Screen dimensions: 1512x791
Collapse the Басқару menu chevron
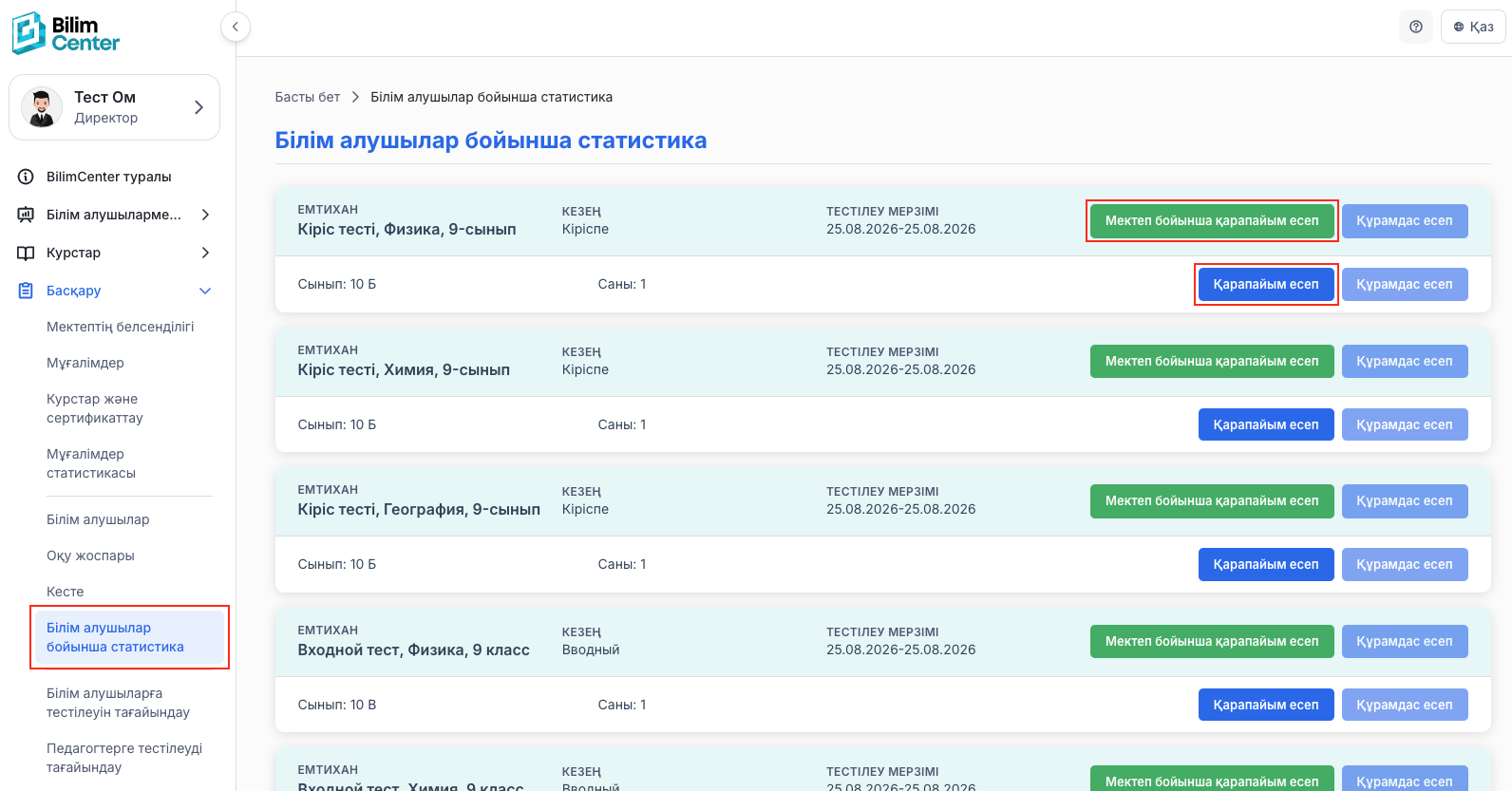tap(205, 291)
